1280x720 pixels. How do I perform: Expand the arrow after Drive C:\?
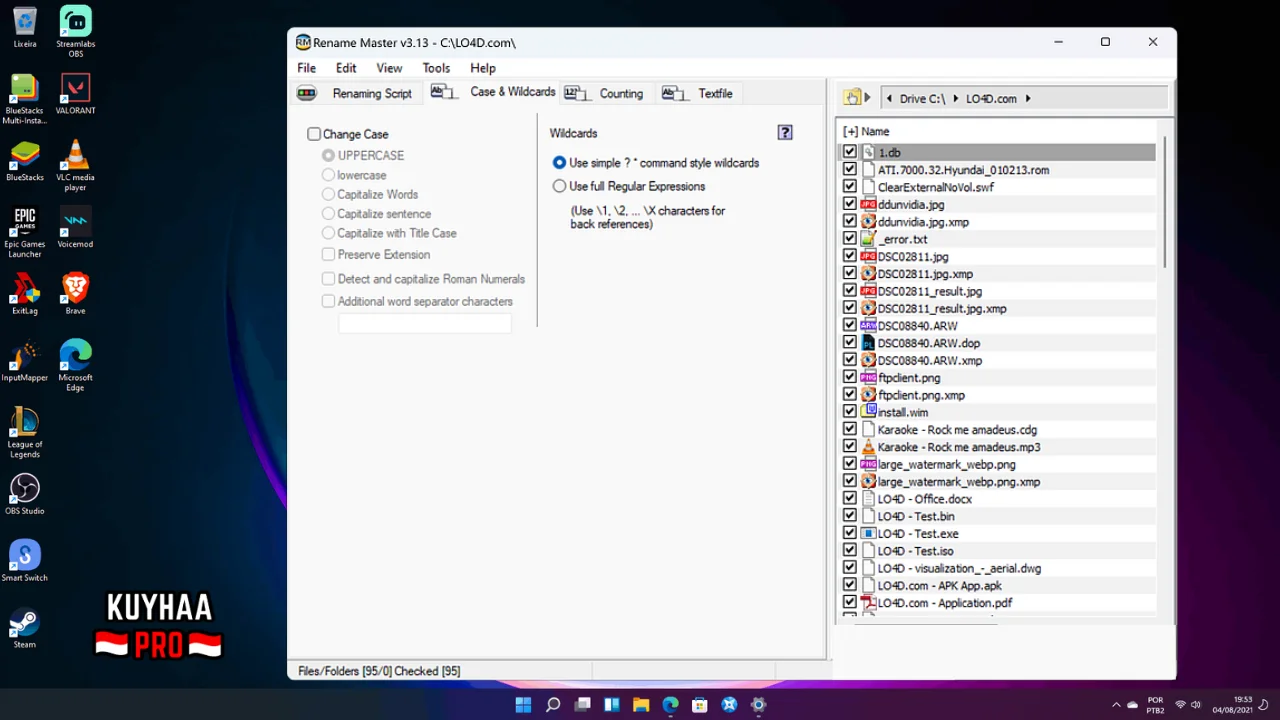(x=955, y=99)
